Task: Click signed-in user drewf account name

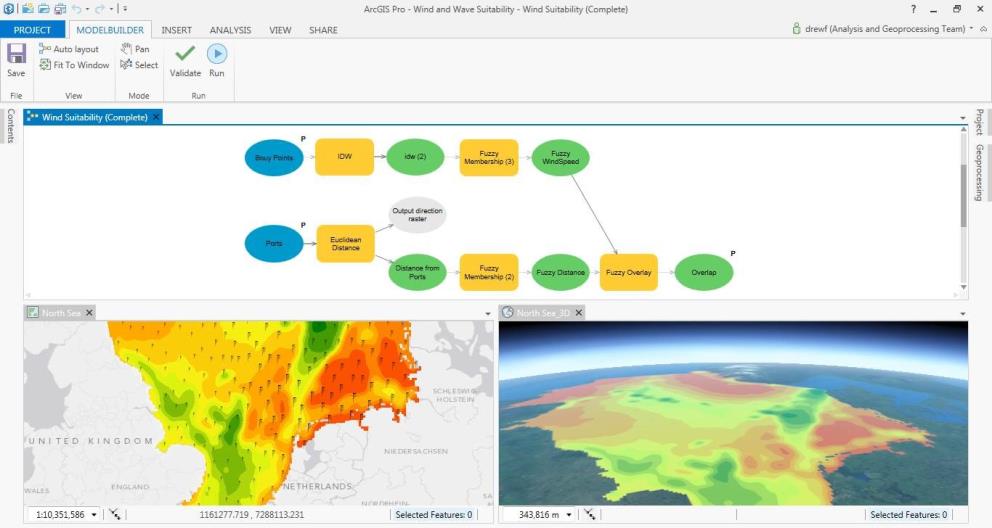Action: pos(885,28)
